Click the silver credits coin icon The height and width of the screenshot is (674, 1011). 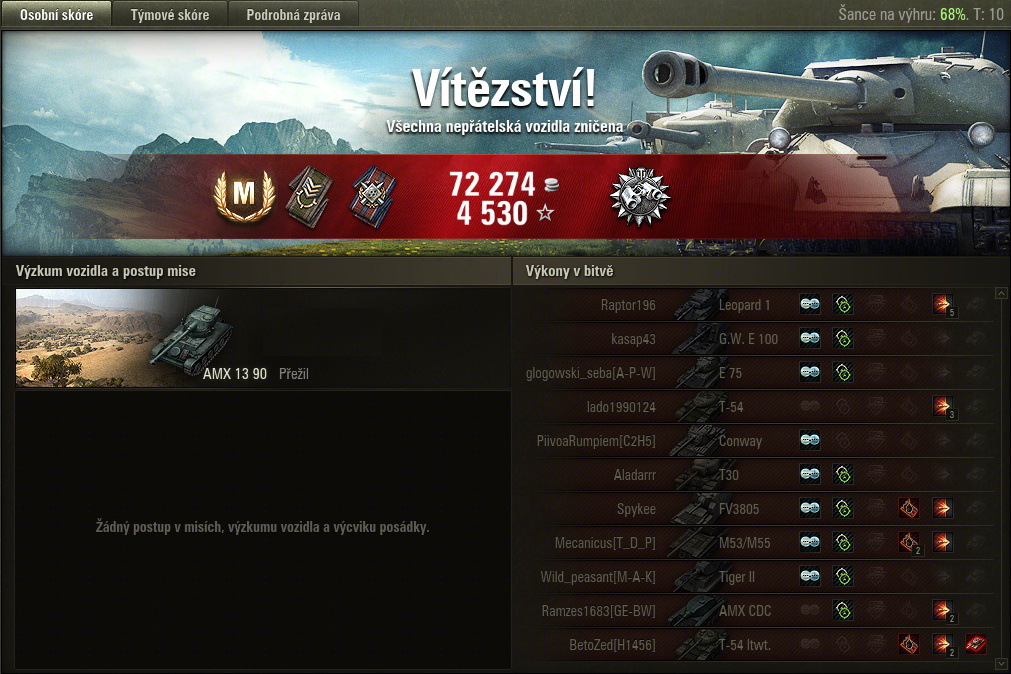(x=552, y=186)
